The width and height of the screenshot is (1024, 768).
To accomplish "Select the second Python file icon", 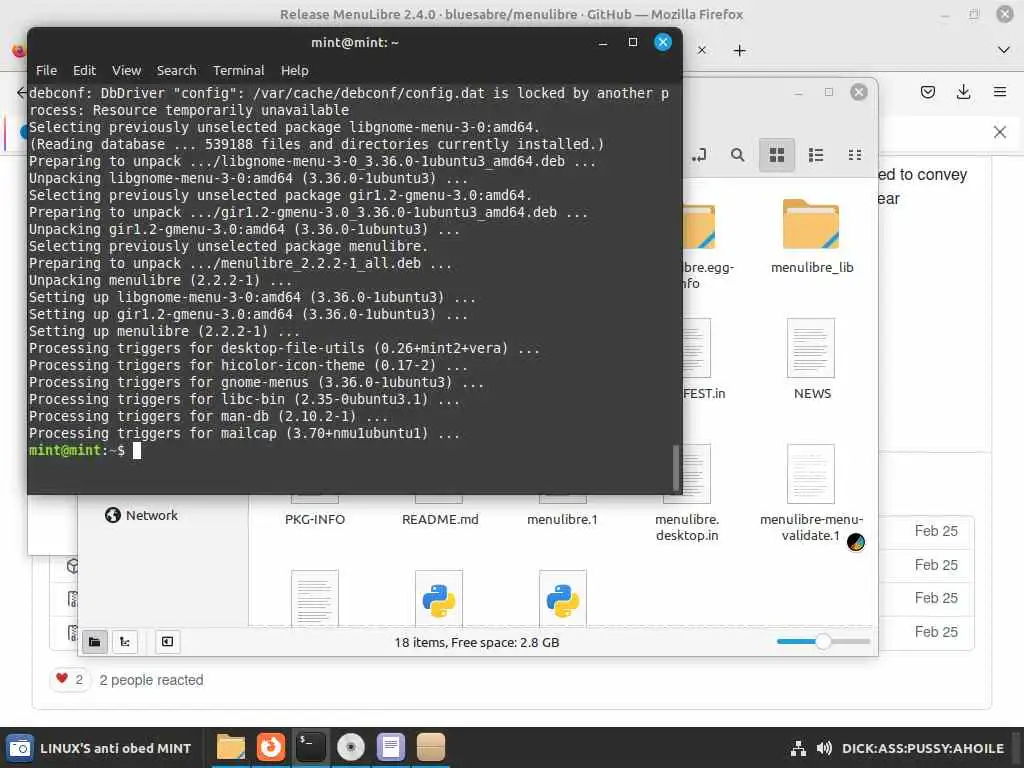I will click(563, 599).
